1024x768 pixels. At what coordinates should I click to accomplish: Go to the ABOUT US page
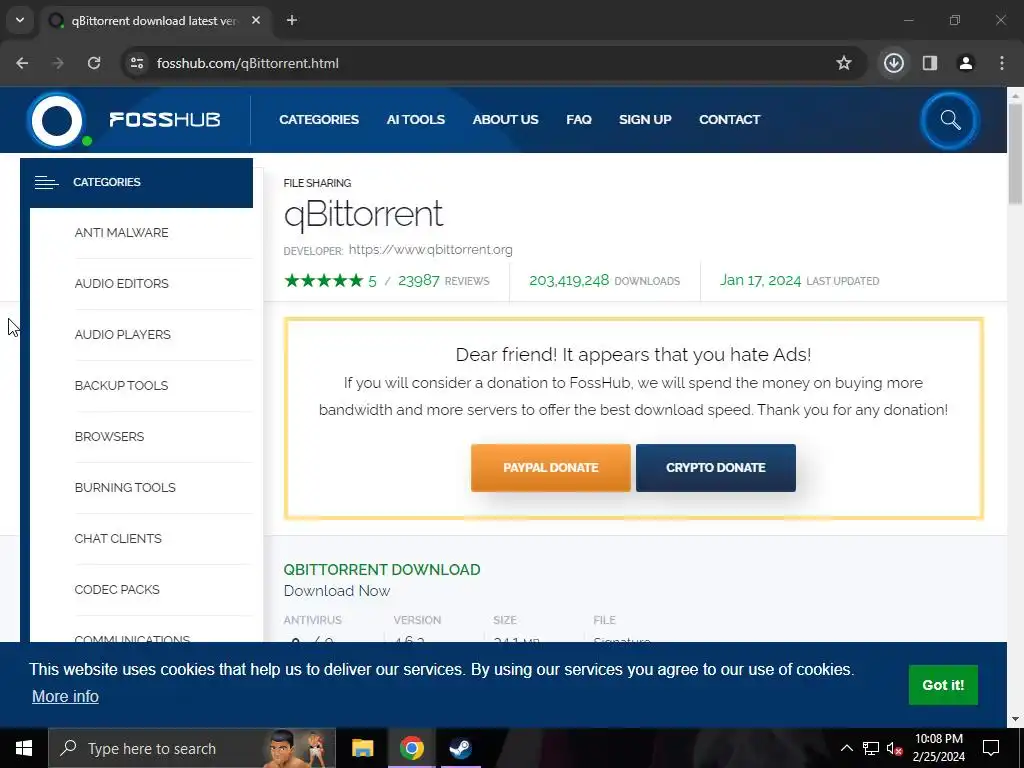coord(505,120)
